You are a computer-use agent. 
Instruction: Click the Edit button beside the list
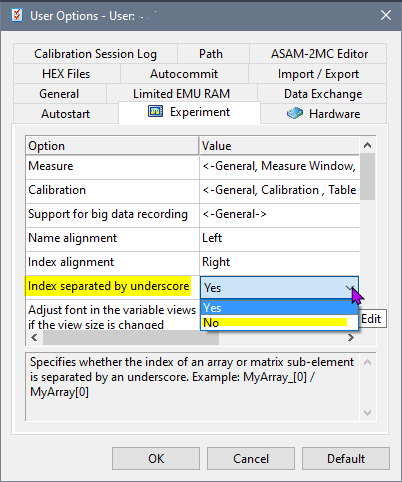point(373,319)
